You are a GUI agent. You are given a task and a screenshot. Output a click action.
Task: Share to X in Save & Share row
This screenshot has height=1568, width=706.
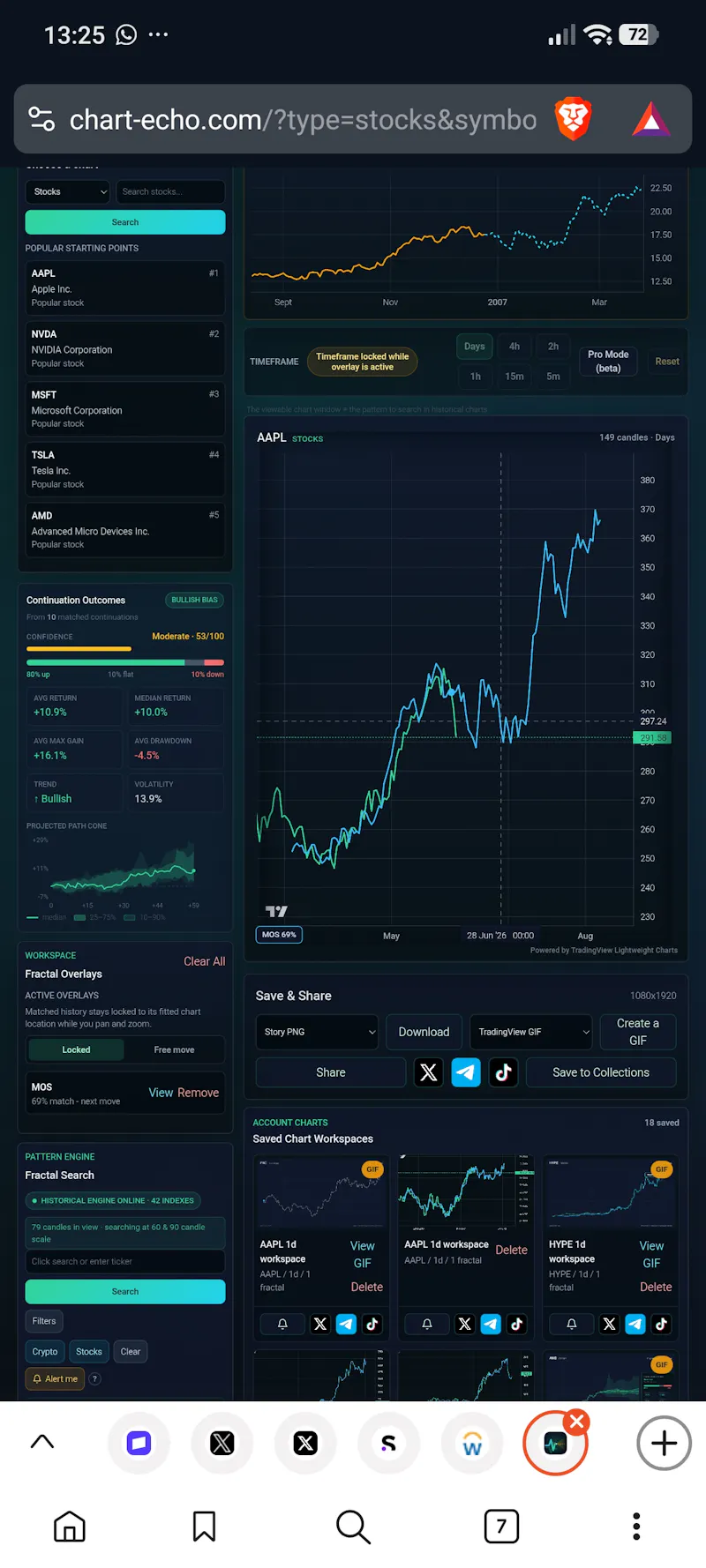pos(428,1072)
